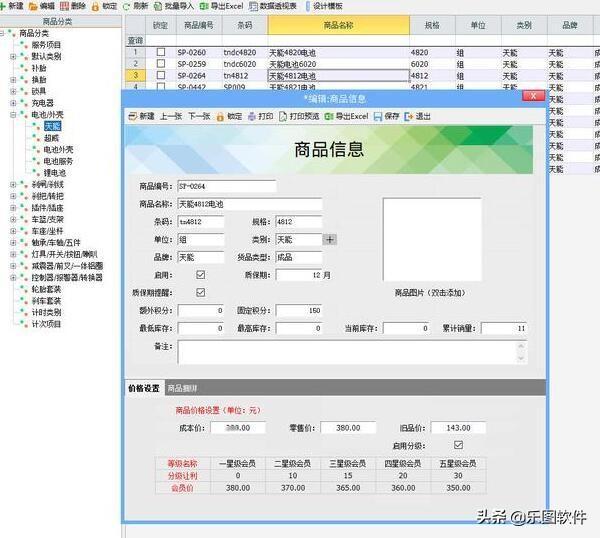Screen dimensions: 600x538
Task: Select 天能 under 电池/外壳 in the tree
Action: tap(52, 126)
